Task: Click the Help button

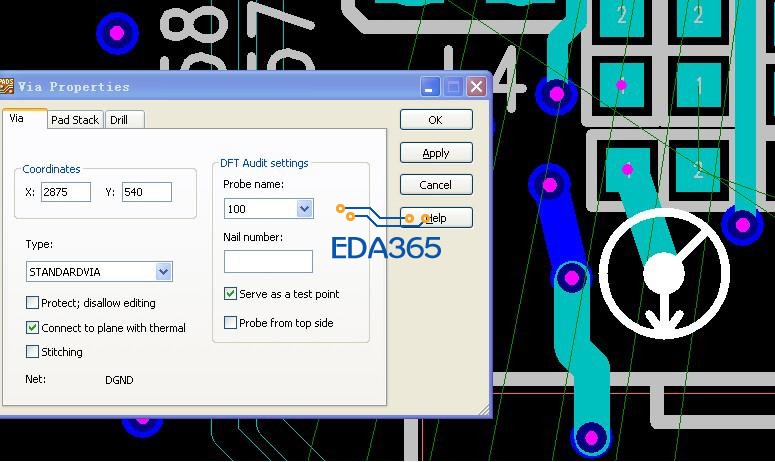Action: pos(436,218)
